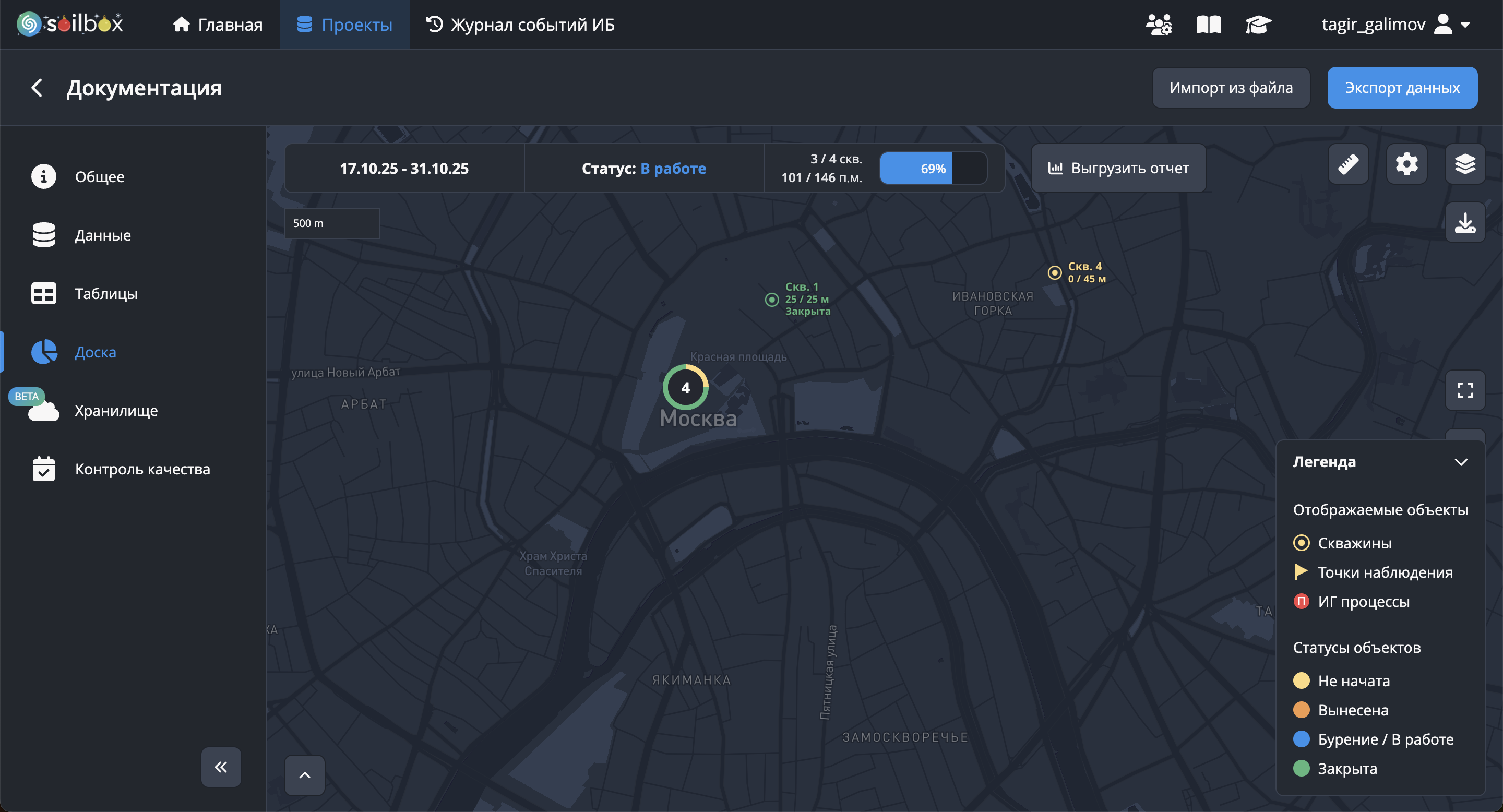Go back from Документация page
Image resolution: width=1503 pixels, height=812 pixels.
click(37, 88)
